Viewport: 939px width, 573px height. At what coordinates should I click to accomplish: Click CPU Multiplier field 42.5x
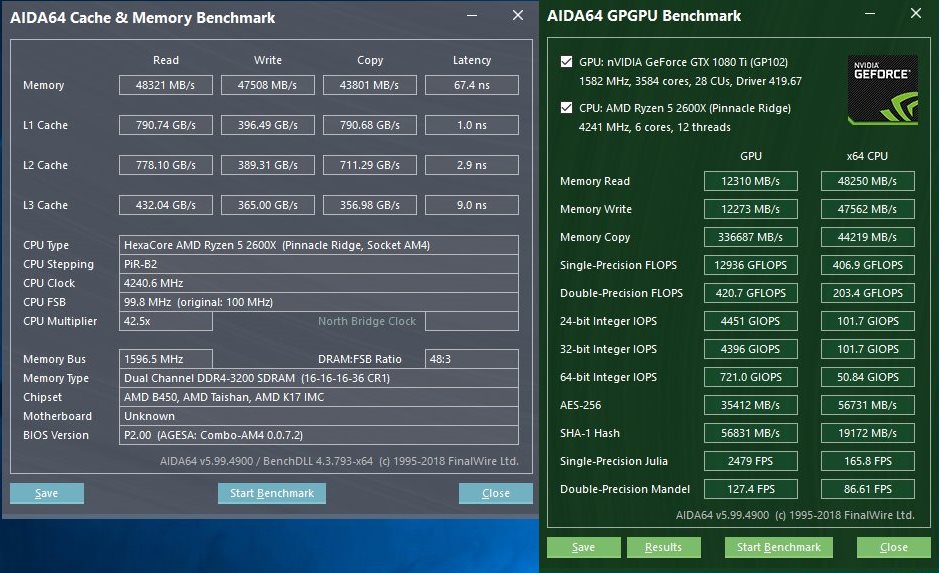pyautogui.click(x=166, y=321)
